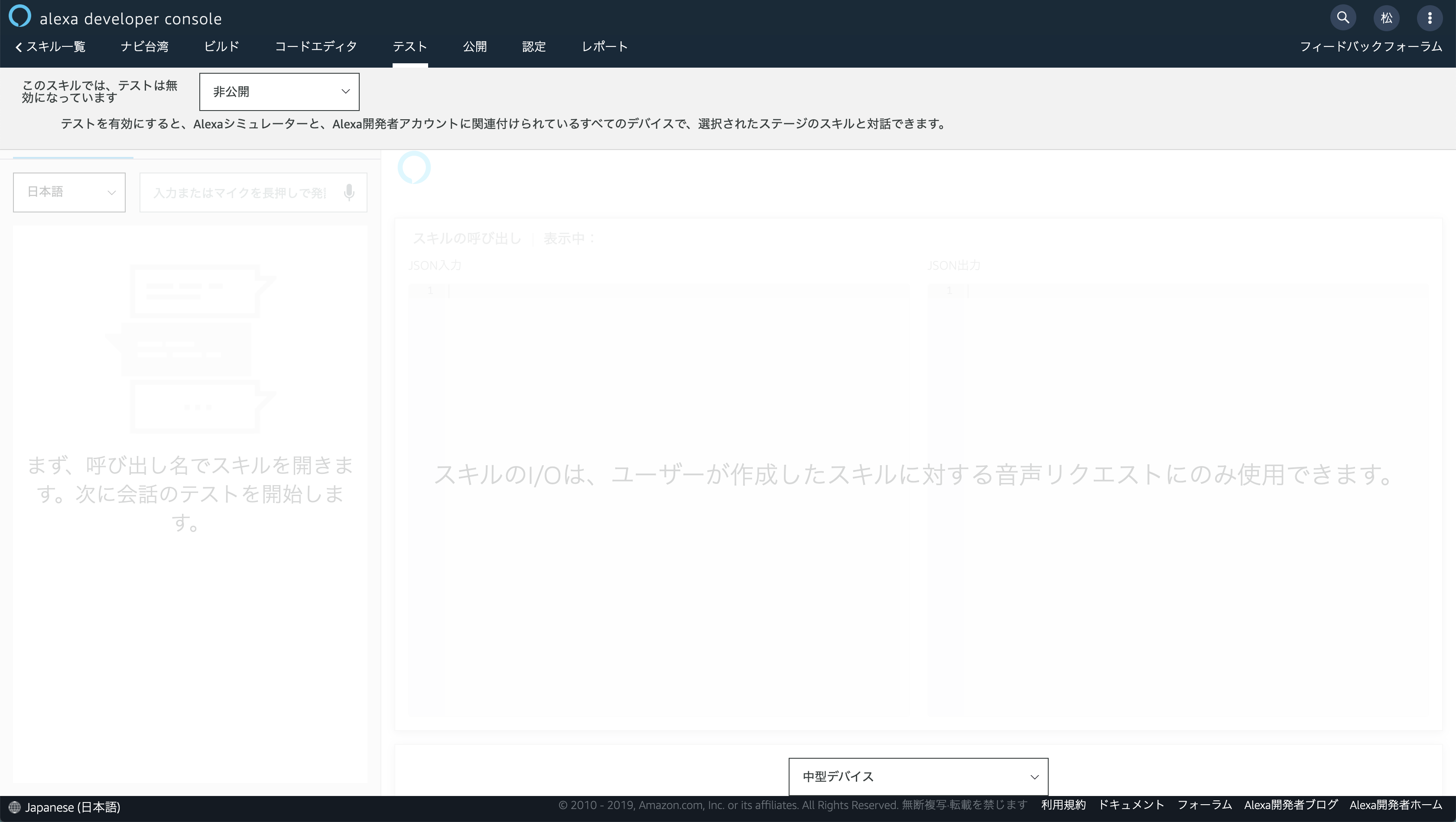
Task: Click the microphone icon in the utterance box
Action: [349, 192]
